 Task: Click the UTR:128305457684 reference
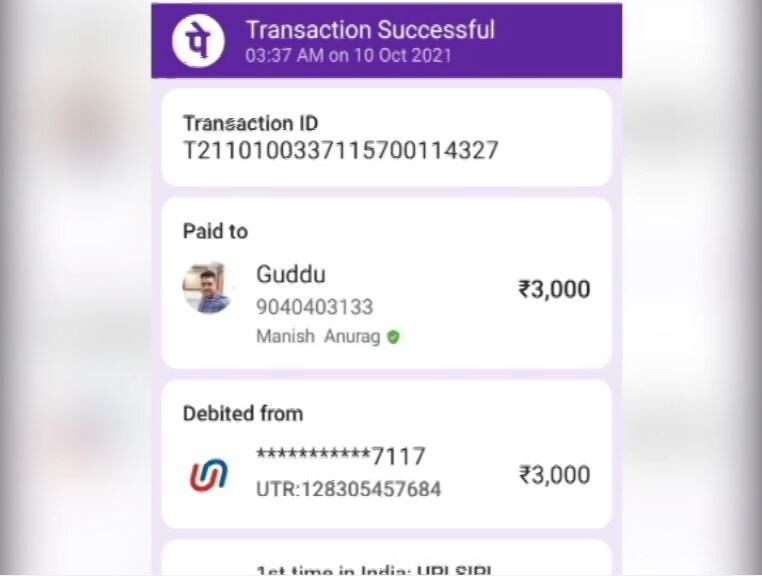click(x=348, y=489)
